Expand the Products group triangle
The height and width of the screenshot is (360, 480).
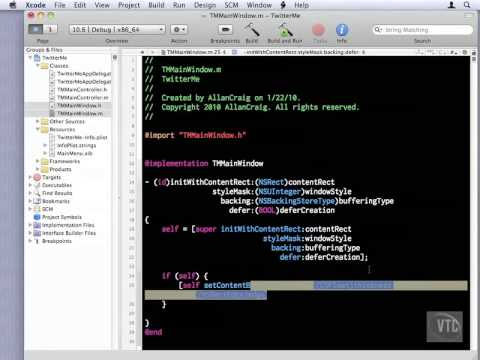click(x=38, y=169)
